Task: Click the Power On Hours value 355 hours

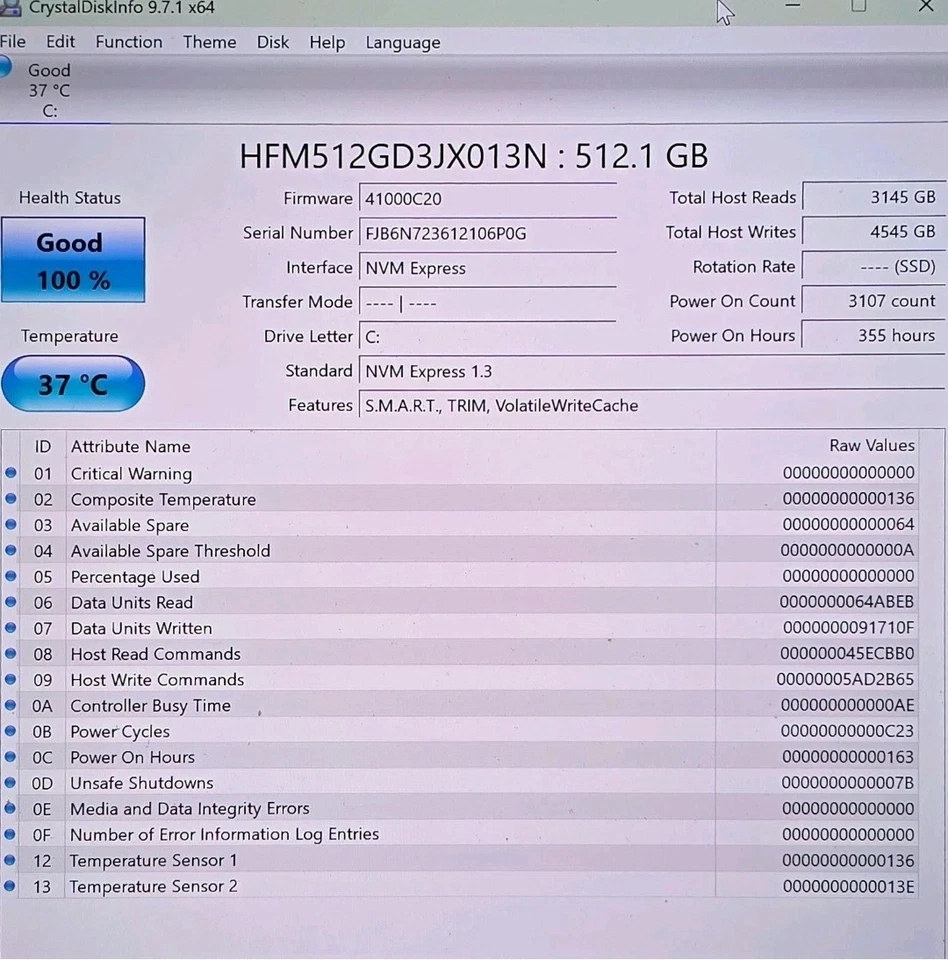Action: pos(873,335)
